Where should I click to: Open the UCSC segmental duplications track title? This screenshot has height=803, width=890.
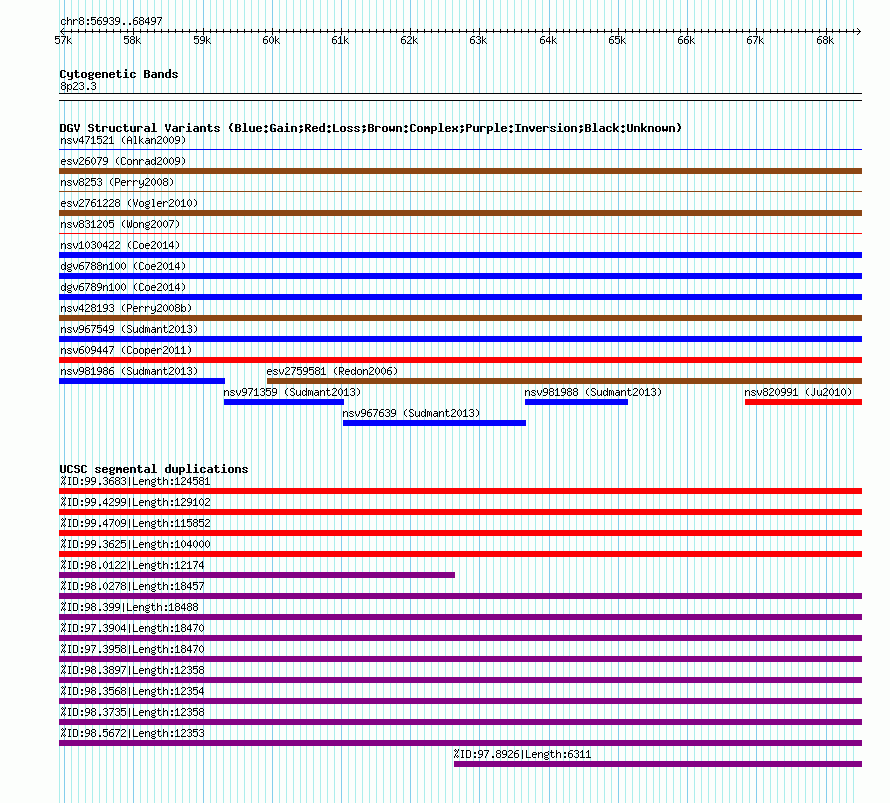[x=154, y=469]
